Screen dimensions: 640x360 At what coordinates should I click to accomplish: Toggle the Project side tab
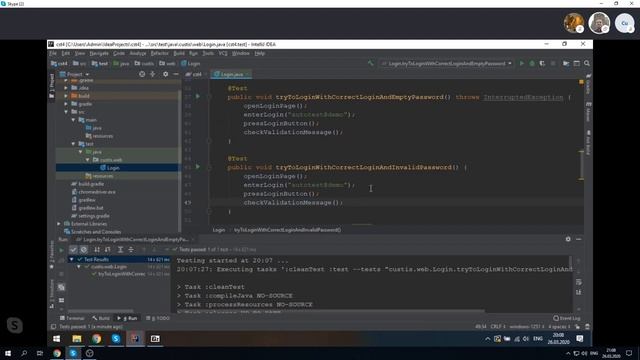pos(51,86)
